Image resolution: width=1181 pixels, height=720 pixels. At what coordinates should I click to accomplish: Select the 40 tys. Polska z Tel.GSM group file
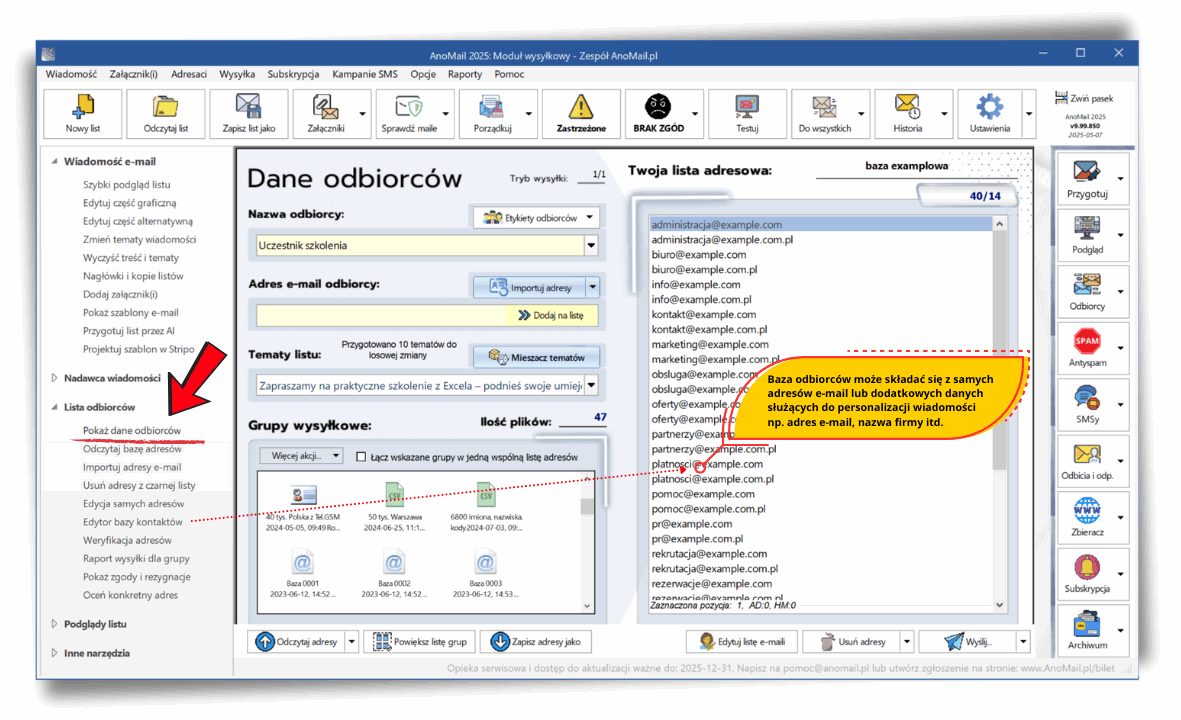pyautogui.click(x=303, y=508)
